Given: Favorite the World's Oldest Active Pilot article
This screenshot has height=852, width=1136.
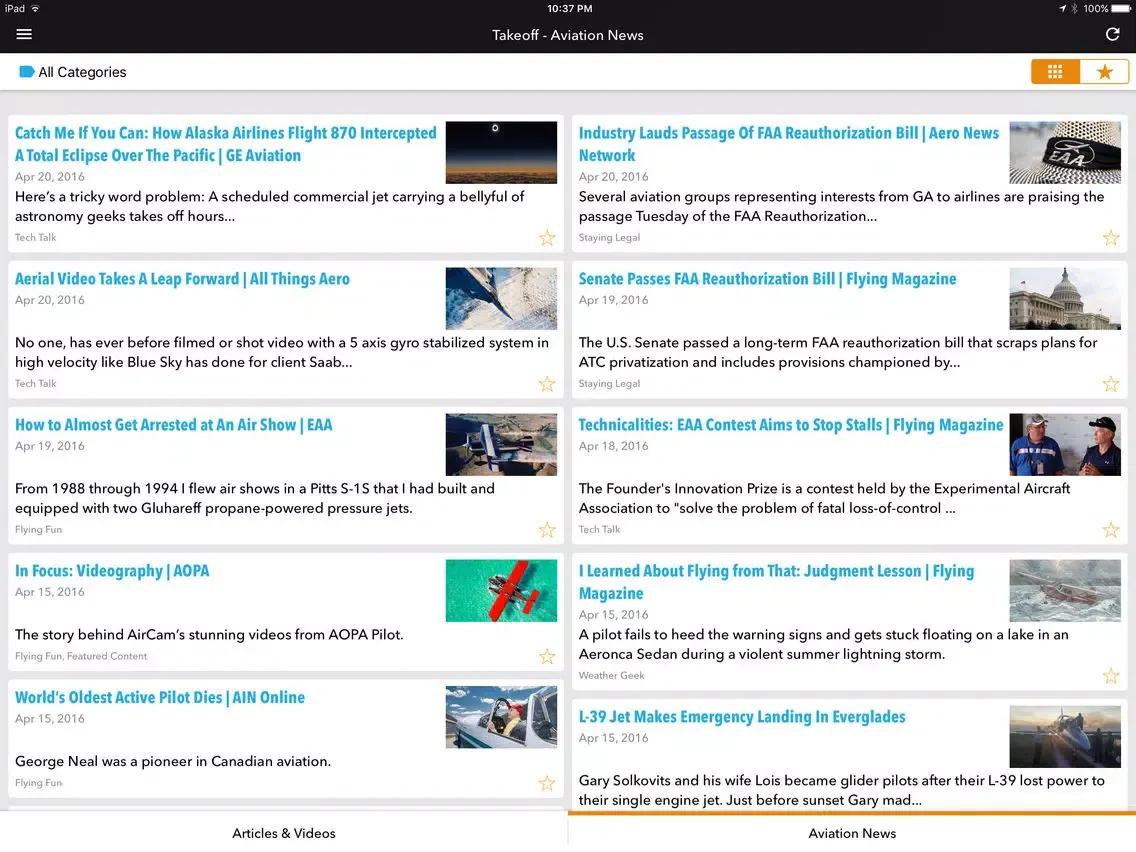Looking at the screenshot, I should click(x=547, y=783).
